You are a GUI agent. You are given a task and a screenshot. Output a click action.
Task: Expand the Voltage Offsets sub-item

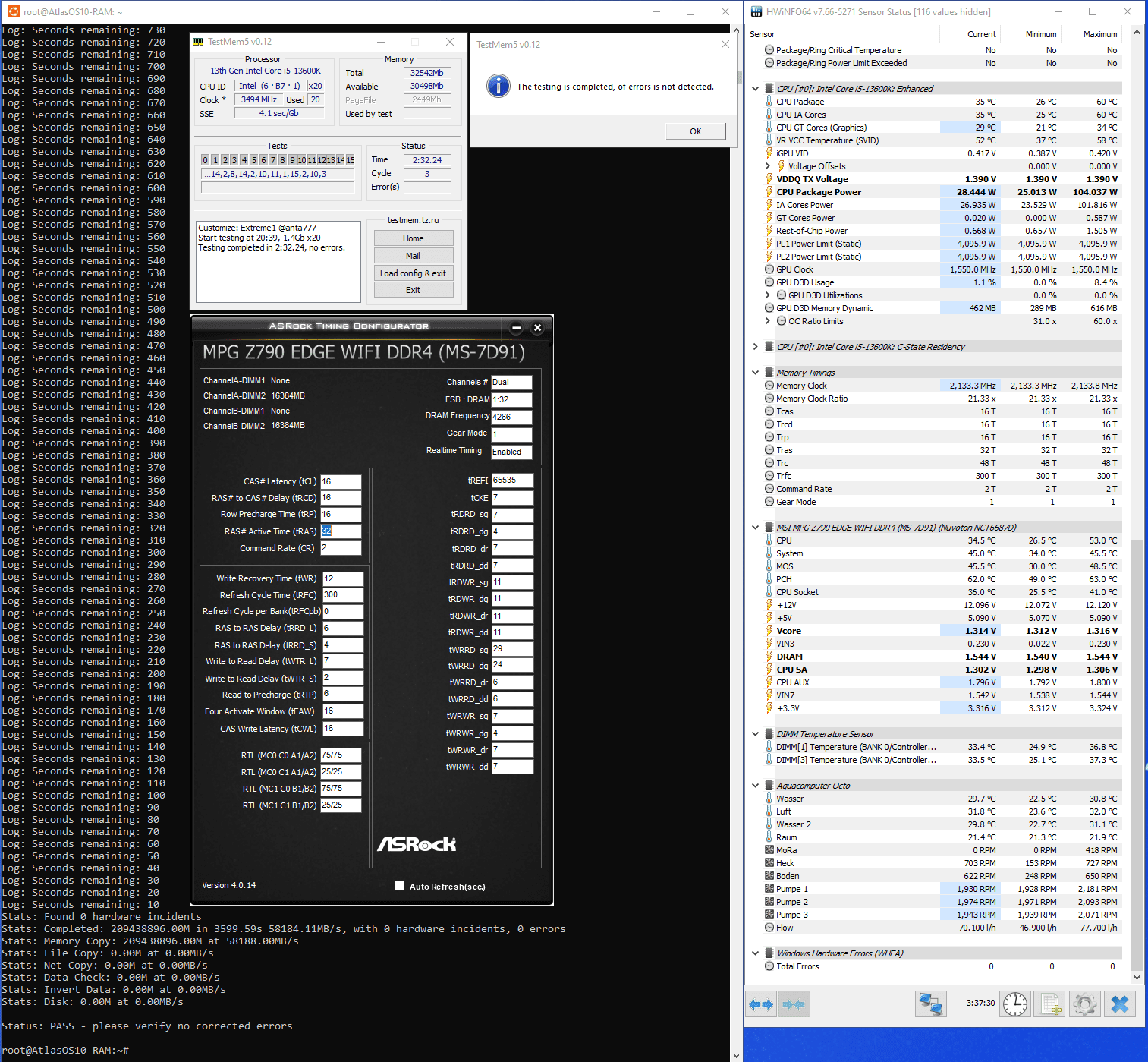point(767,166)
